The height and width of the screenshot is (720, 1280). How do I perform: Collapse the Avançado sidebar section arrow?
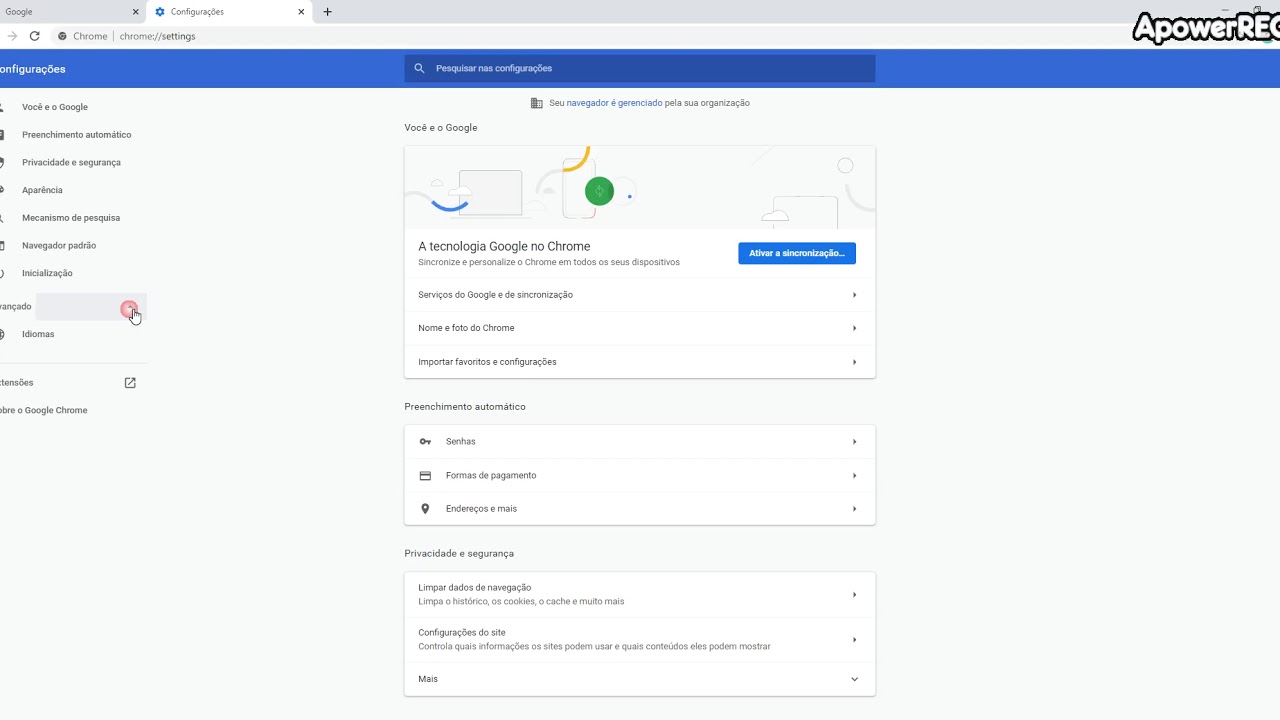(x=130, y=307)
